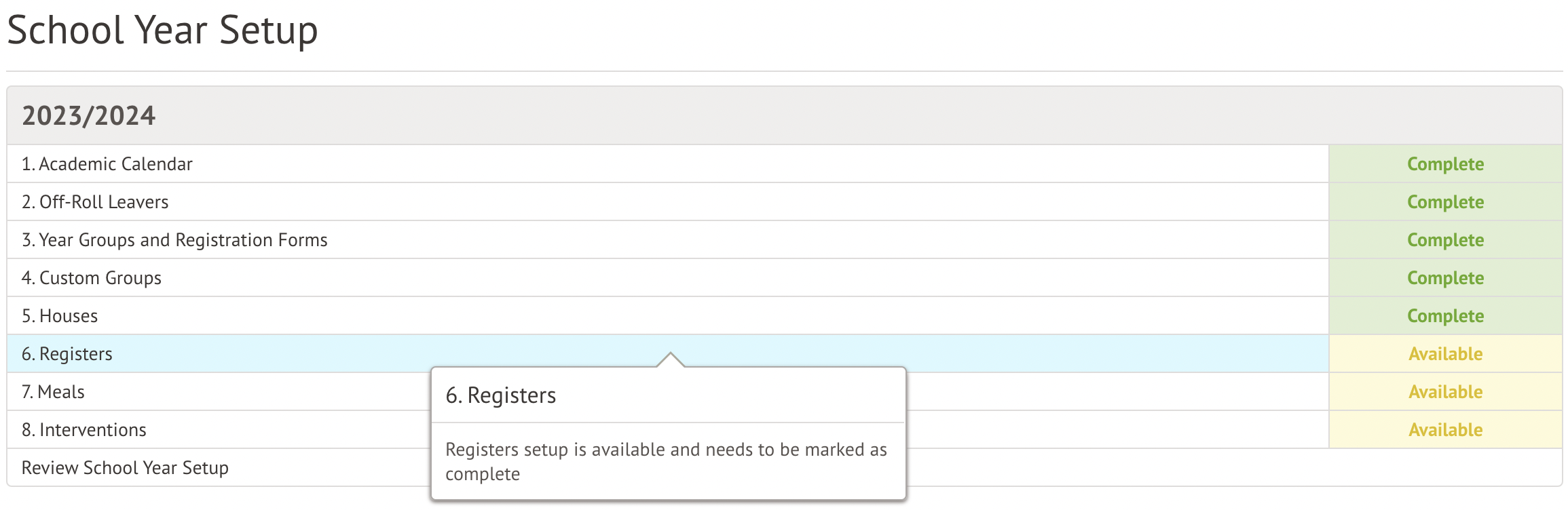Click Available status for Registers
The height and width of the screenshot is (510, 1568).
pos(1445,354)
